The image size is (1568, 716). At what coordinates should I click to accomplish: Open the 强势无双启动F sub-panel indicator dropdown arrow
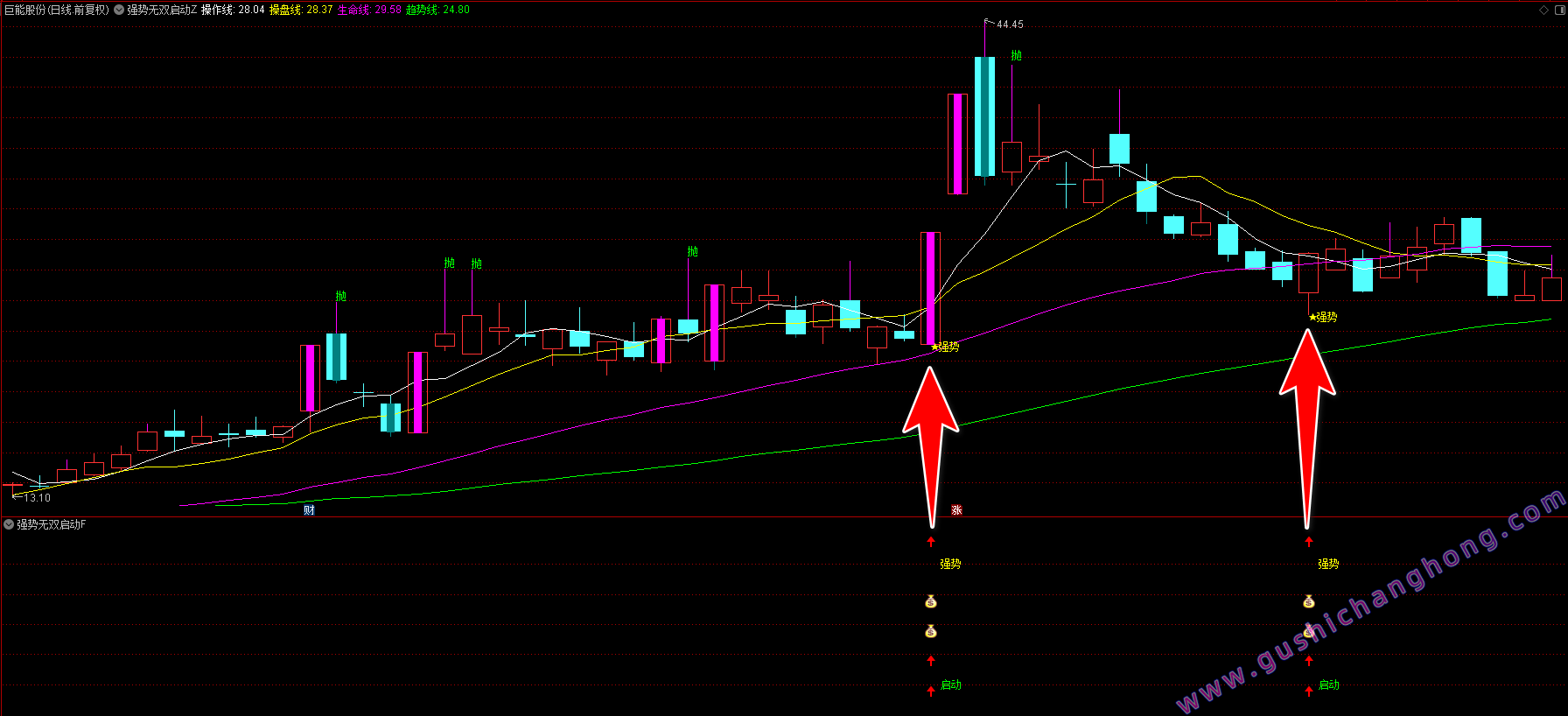tap(9, 525)
